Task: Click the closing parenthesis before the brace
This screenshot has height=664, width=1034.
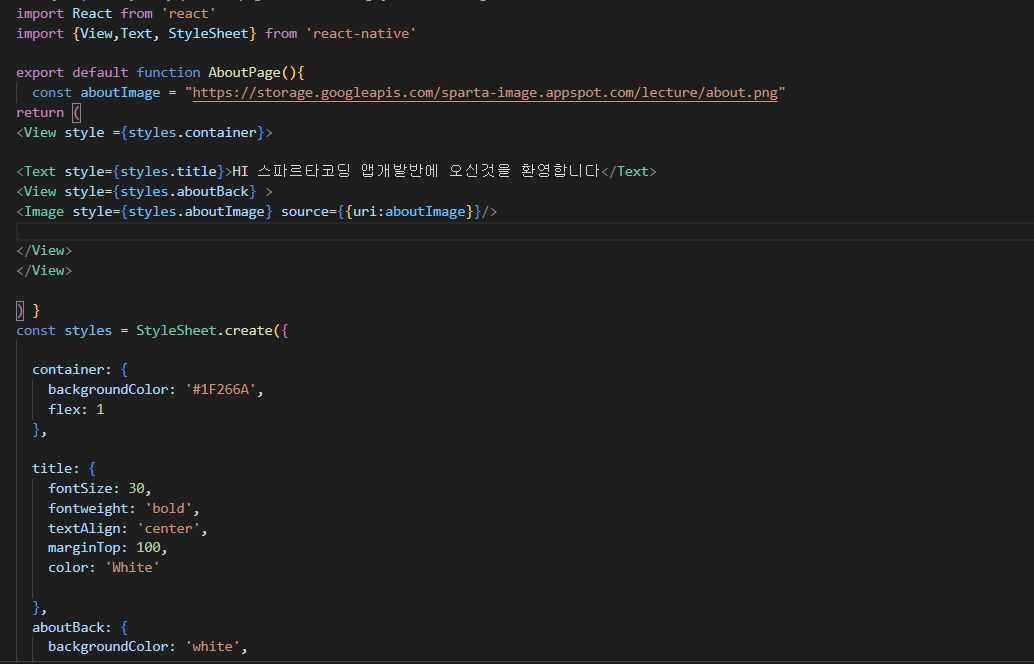Action: pyautogui.click(x=20, y=310)
